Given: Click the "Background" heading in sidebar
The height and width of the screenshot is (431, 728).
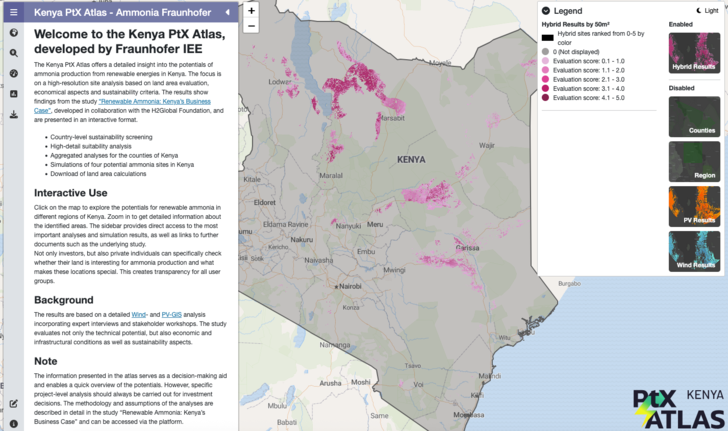Looking at the screenshot, I should click(64, 300).
